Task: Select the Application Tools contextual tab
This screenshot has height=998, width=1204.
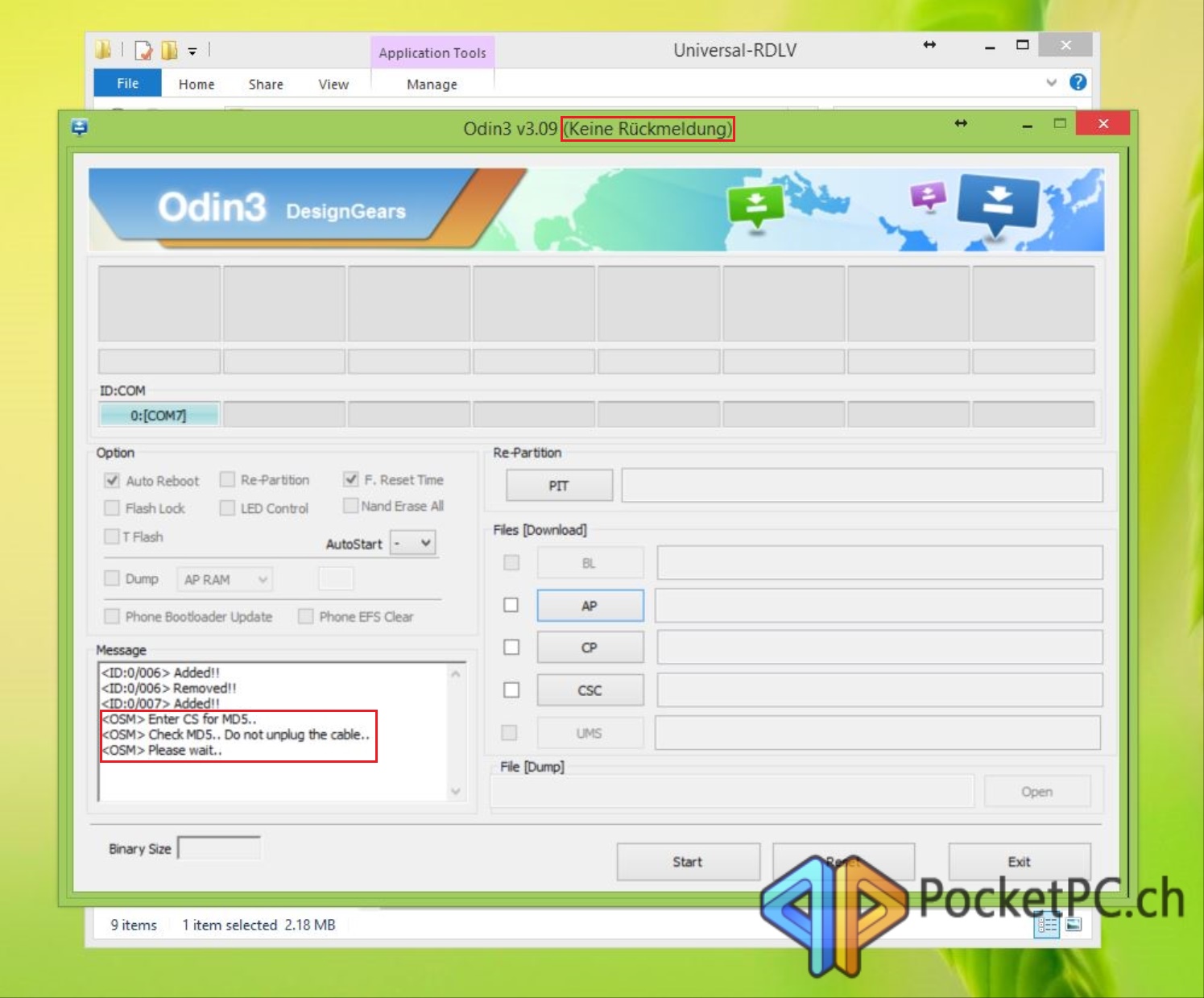Action: (432, 52)
